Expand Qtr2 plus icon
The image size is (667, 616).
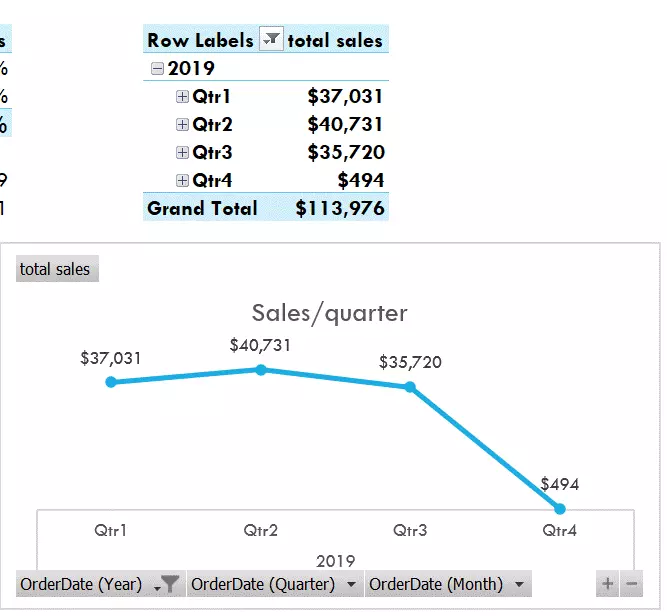click(182, 125)
